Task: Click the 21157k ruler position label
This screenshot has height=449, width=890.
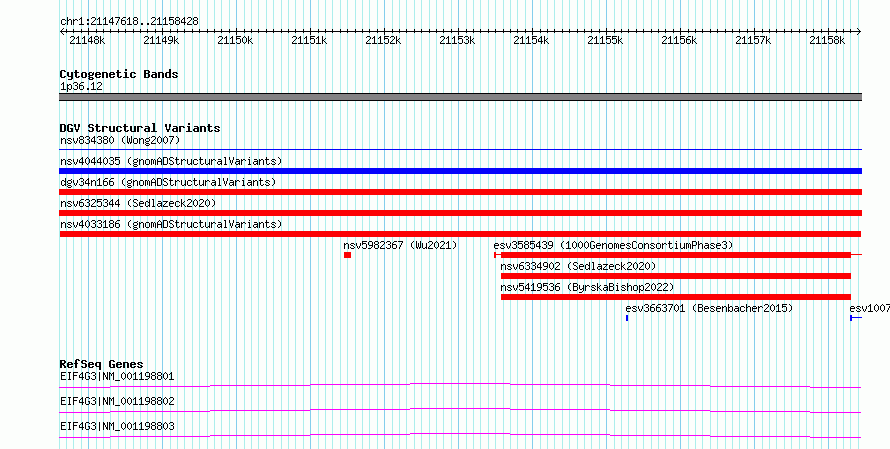Action: point(754,40)
